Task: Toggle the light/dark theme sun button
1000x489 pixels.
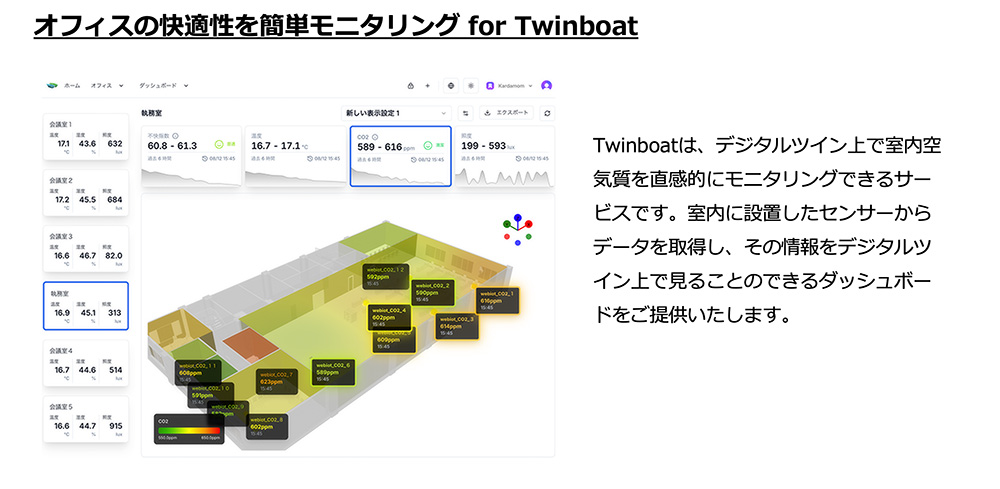Action: pos(471,86)
